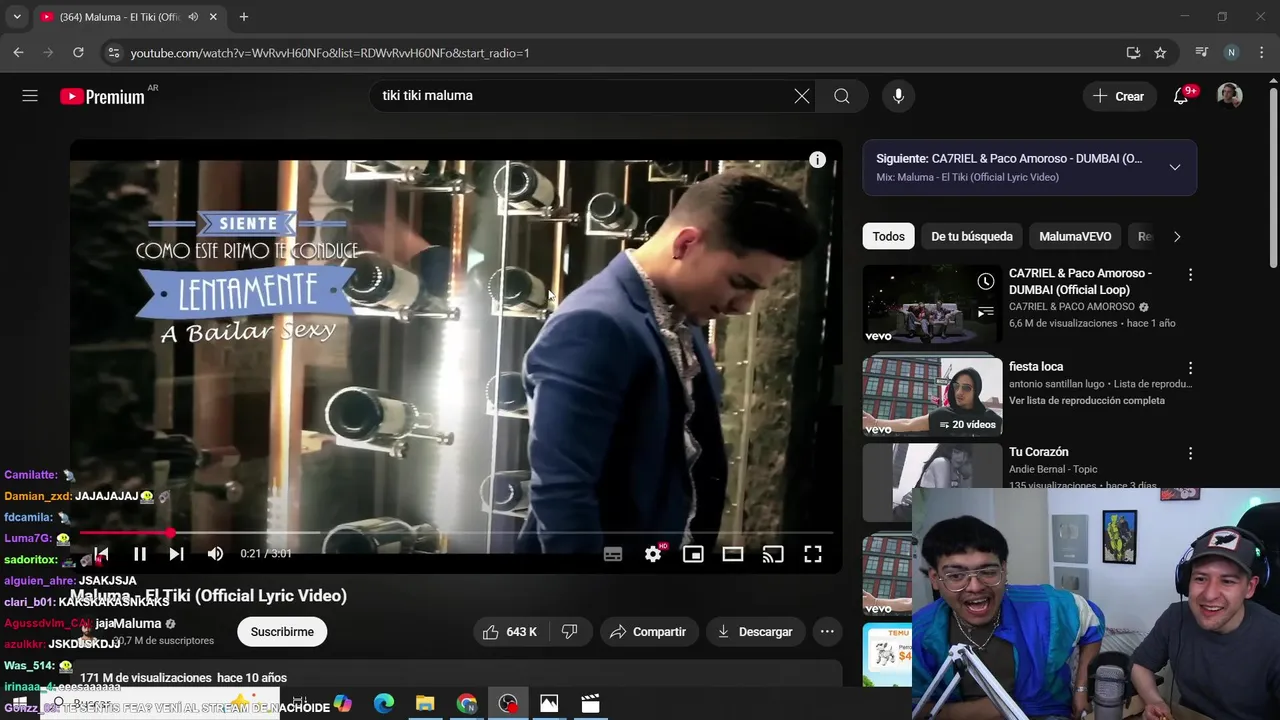The image size is (1280, 720).
Task: Show more filter chips with arrow
Action: [x=1177, y=237]
